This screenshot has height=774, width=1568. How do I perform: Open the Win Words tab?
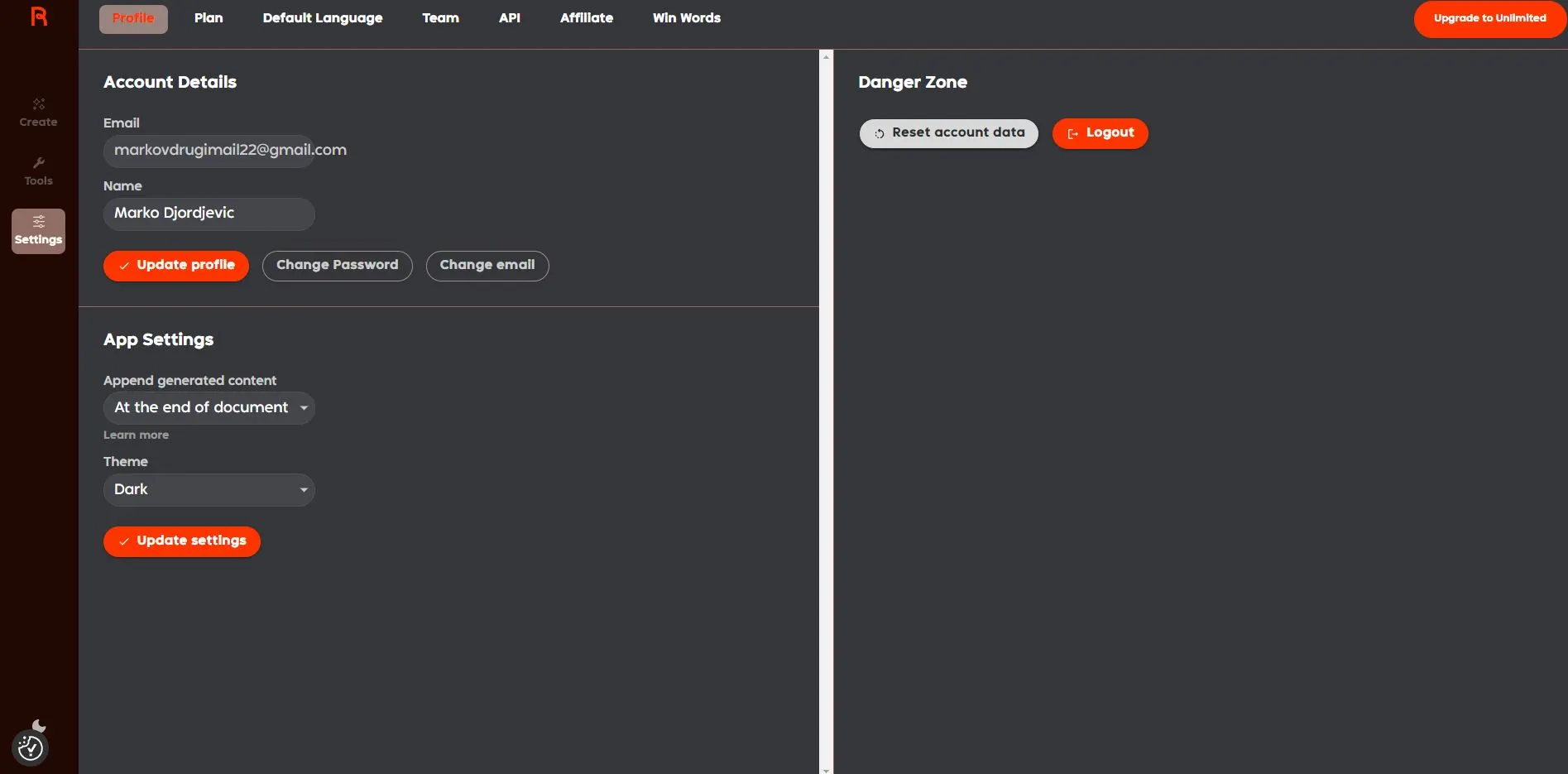[x=687, y=18]
